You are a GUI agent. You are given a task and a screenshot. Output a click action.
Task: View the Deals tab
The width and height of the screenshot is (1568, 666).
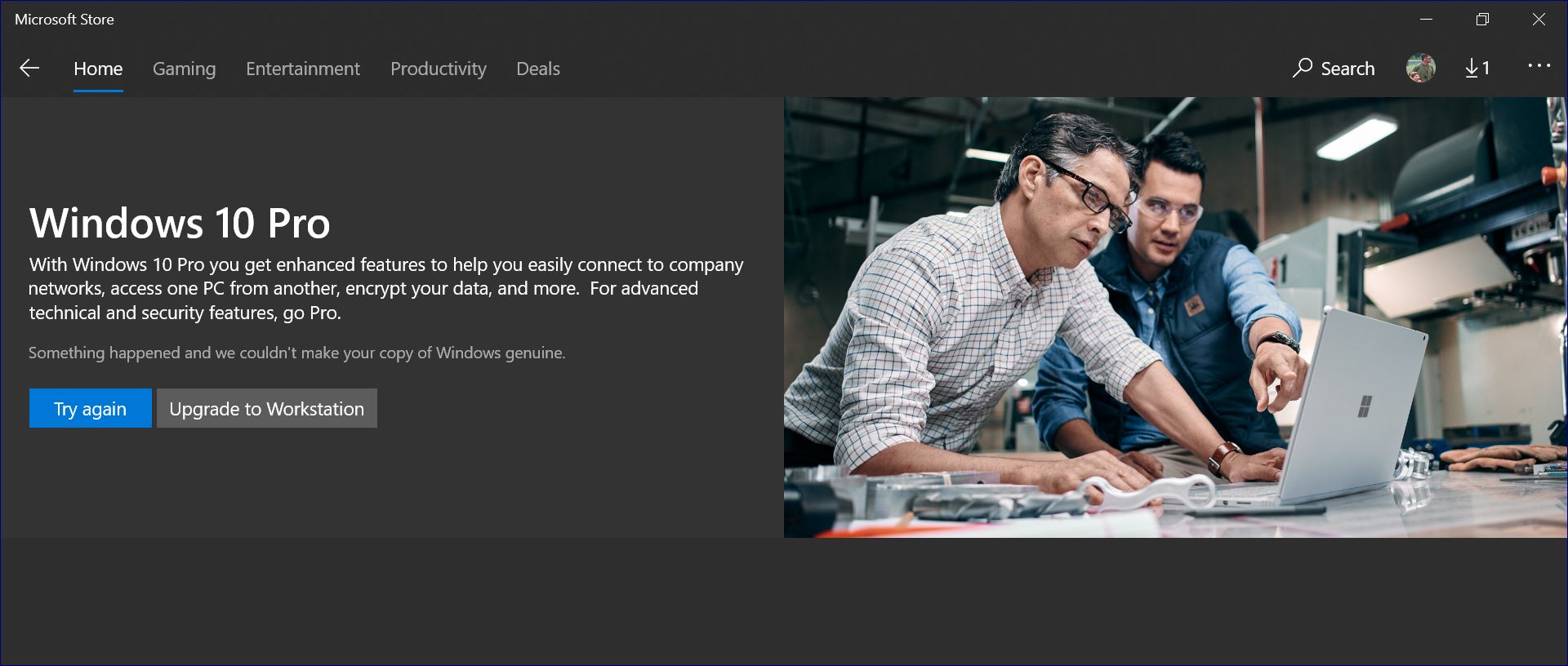[538, 69]
